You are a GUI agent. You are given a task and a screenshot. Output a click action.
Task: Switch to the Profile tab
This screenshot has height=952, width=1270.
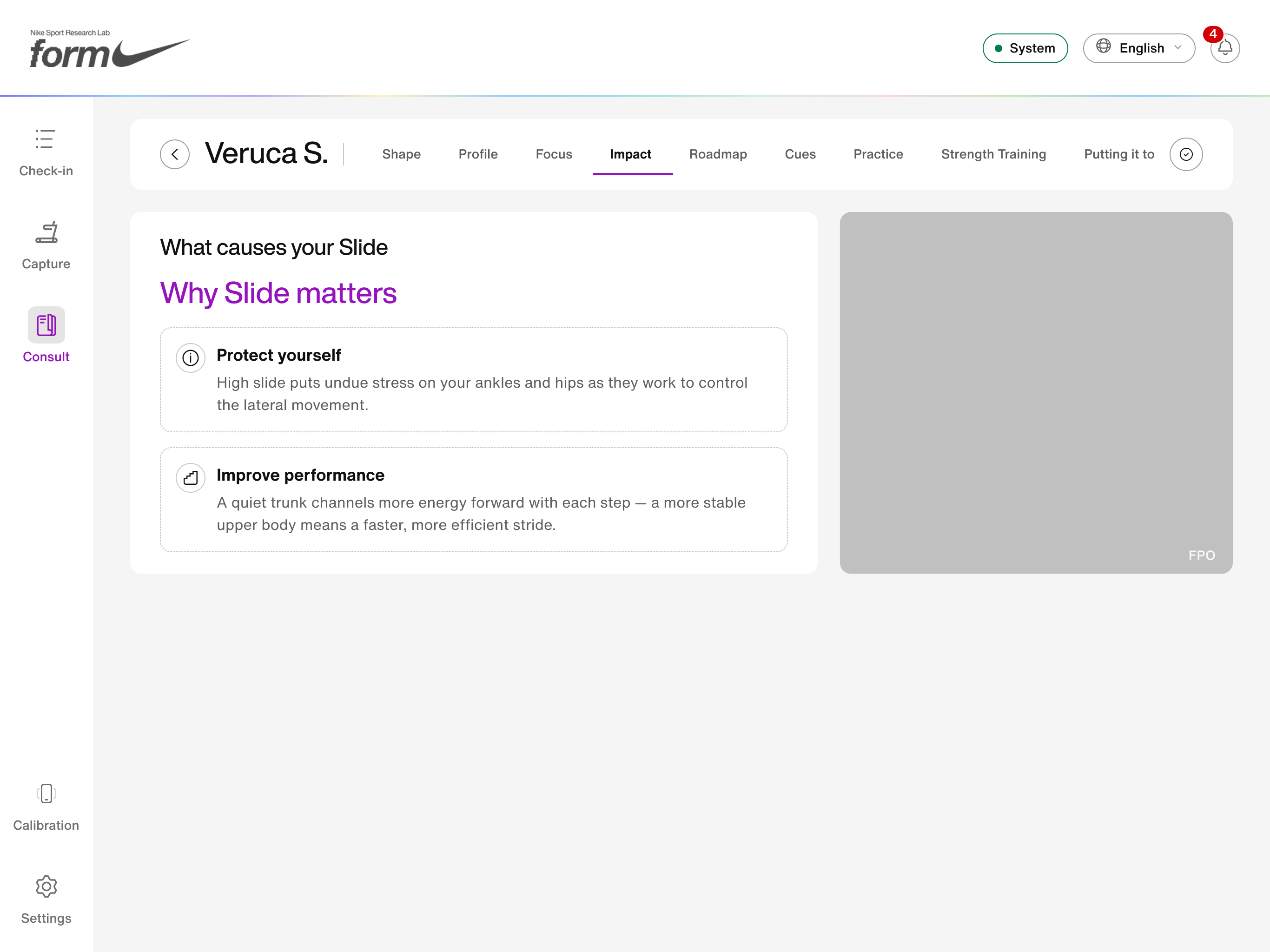(x=478, y=154)
